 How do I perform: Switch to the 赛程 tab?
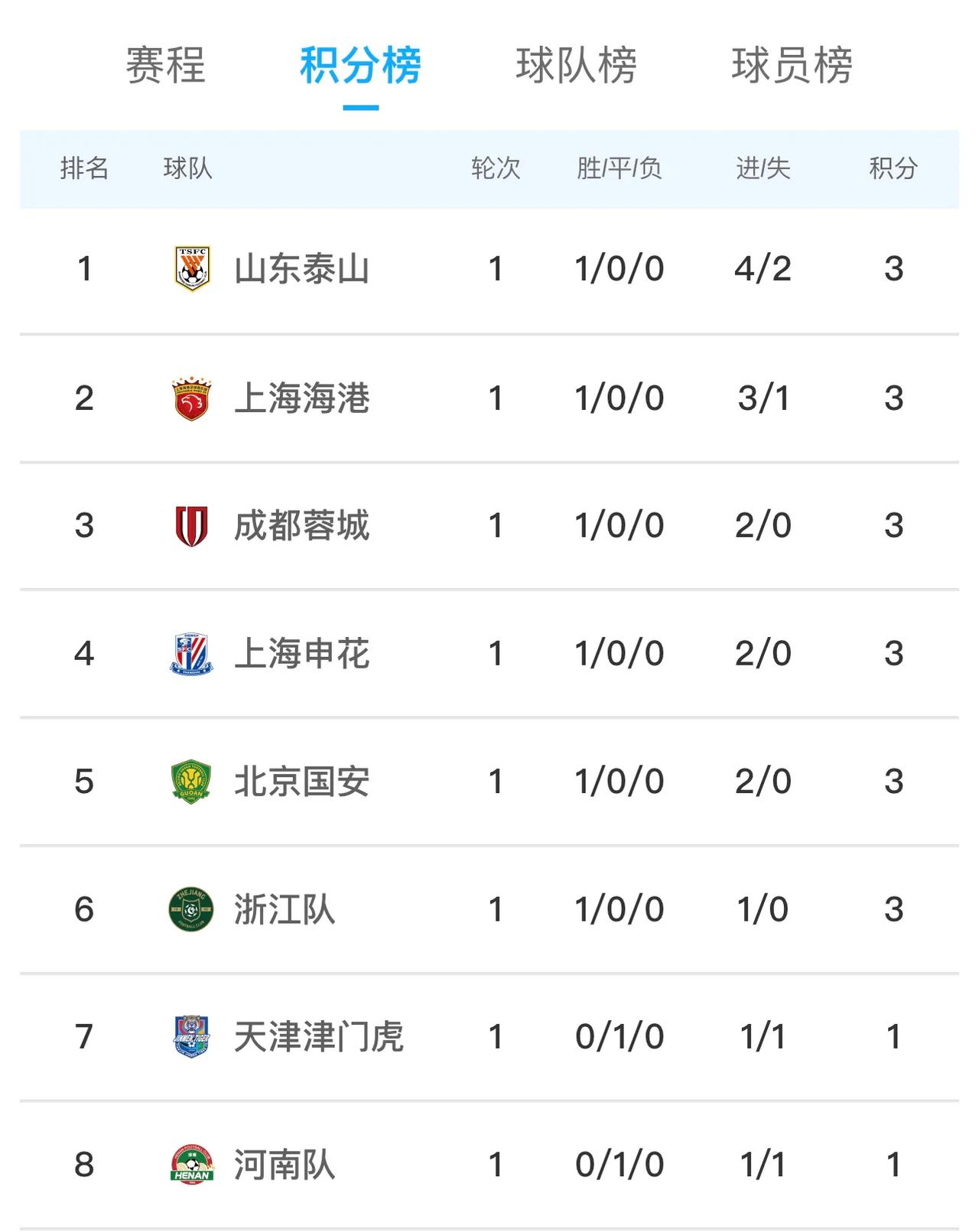(x=165, y=65)
